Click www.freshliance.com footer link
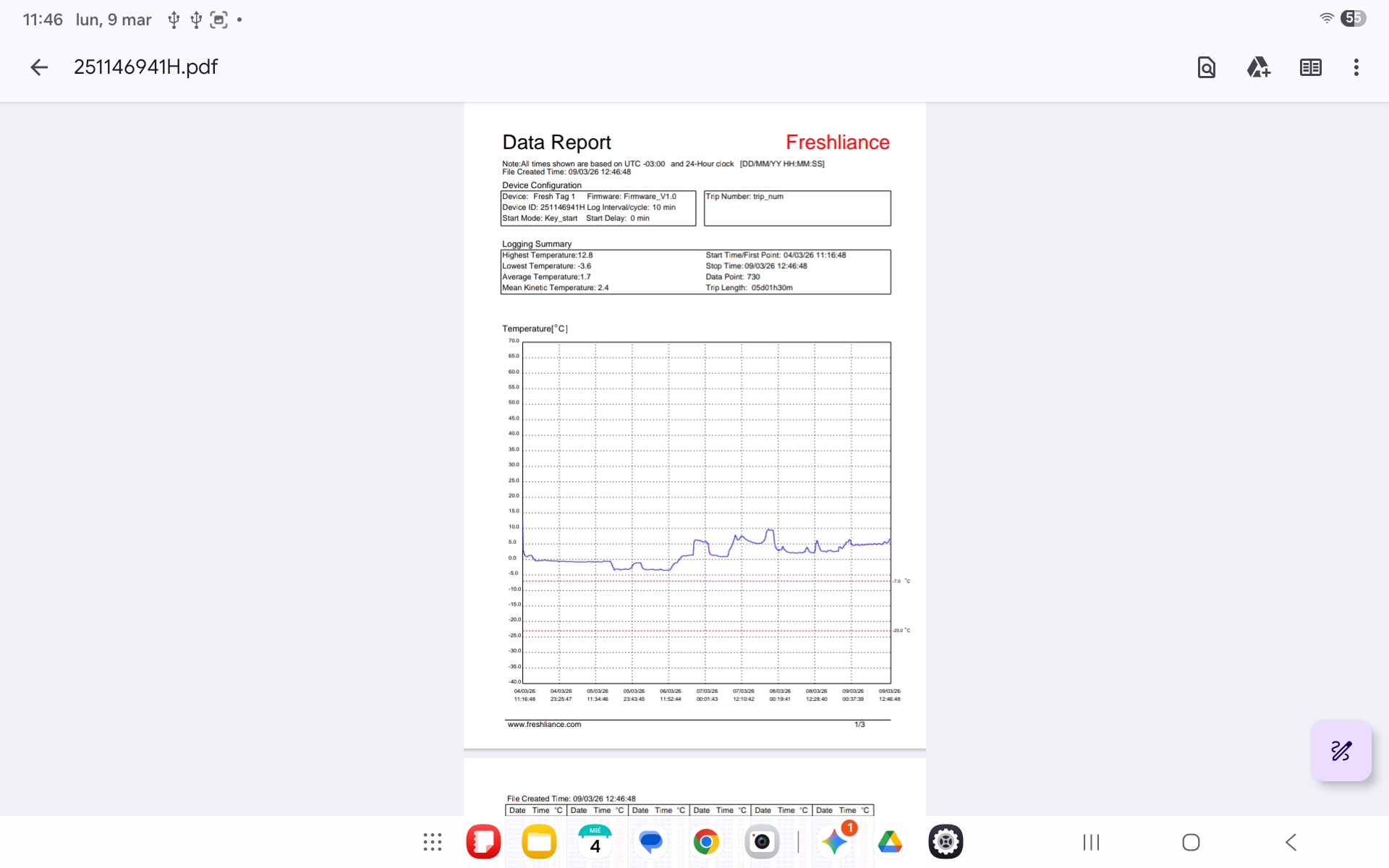 click(x=544, y=724)
